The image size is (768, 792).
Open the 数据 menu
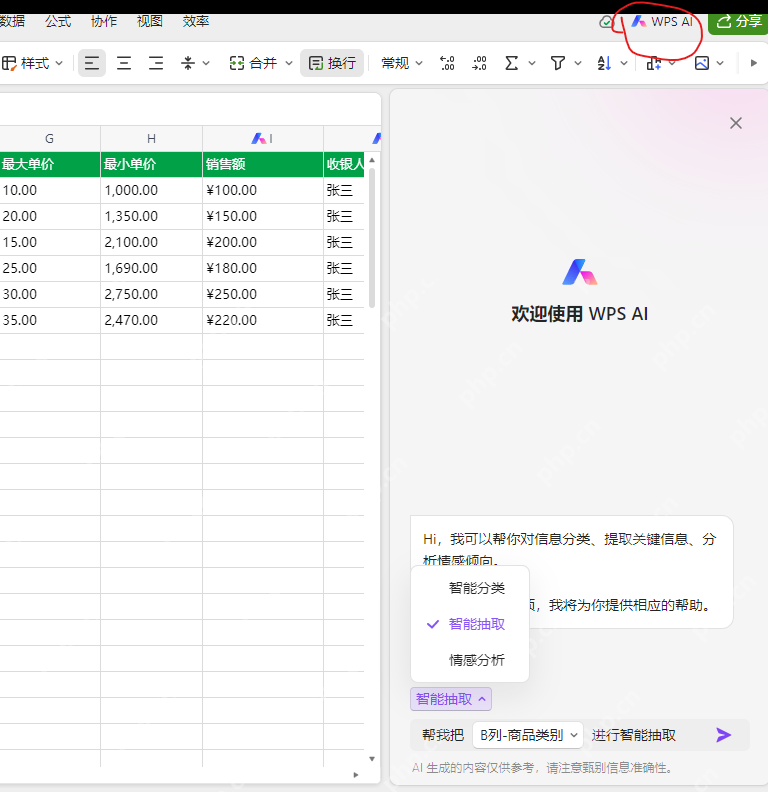coord(12,21)
